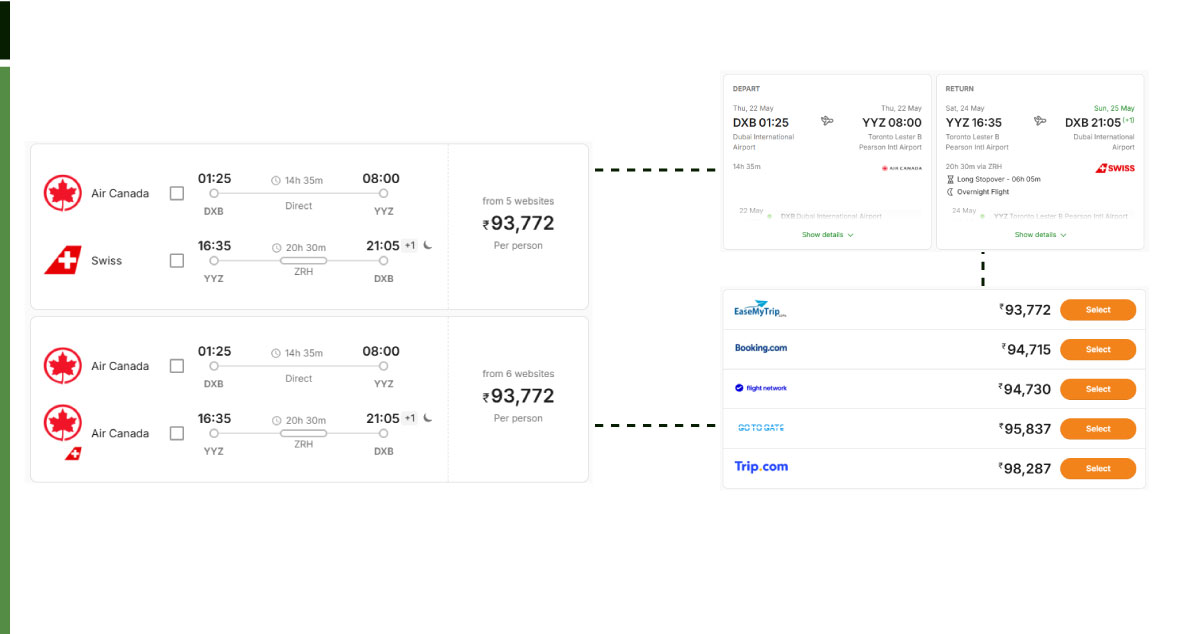Select the Booking.com offer at ₹94,715
The image size is (1202, 634).
tap(1098, 349)
